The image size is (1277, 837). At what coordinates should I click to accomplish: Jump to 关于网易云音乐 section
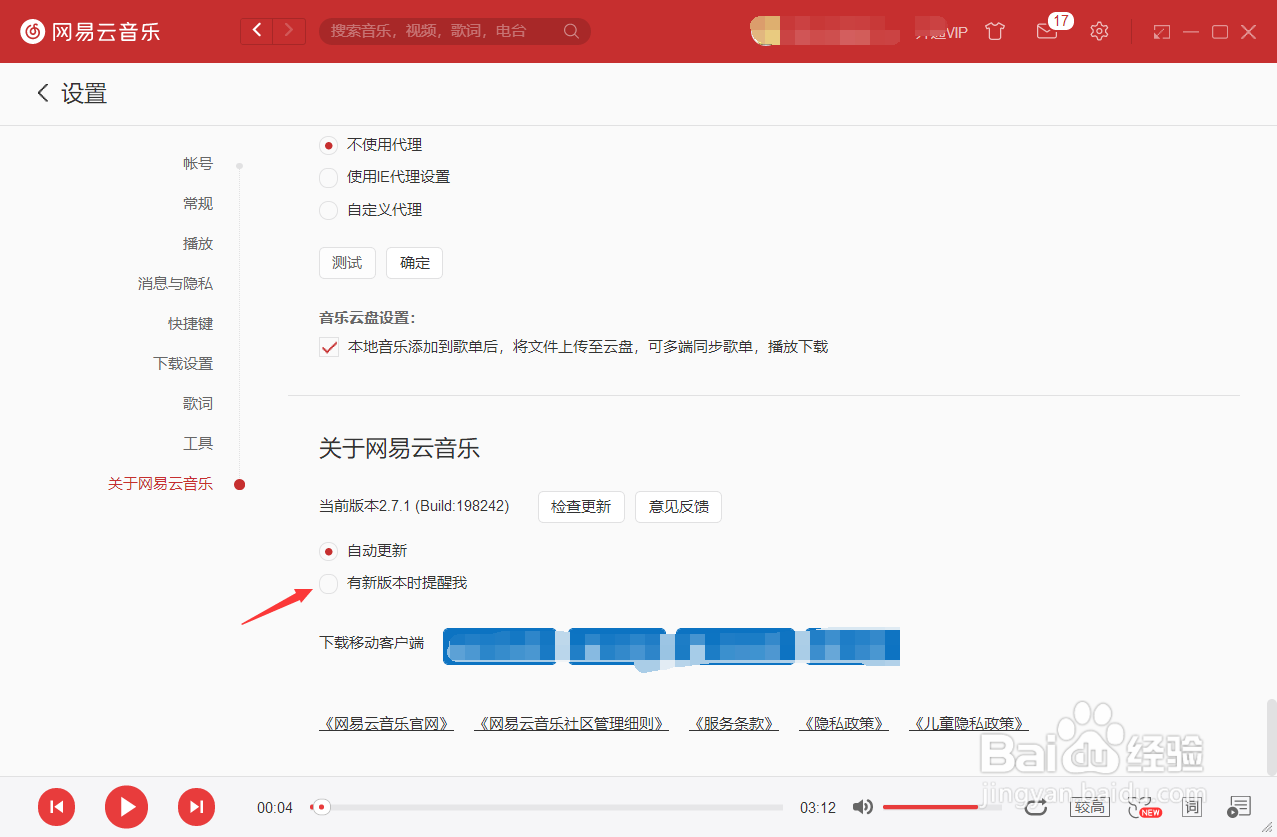(x=160, y=484)
